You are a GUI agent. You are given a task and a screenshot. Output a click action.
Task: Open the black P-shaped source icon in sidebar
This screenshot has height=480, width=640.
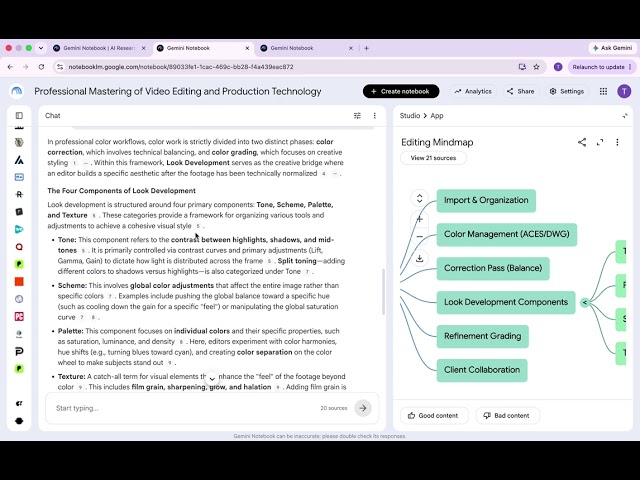pyautogui.click(x=19, y=351)
